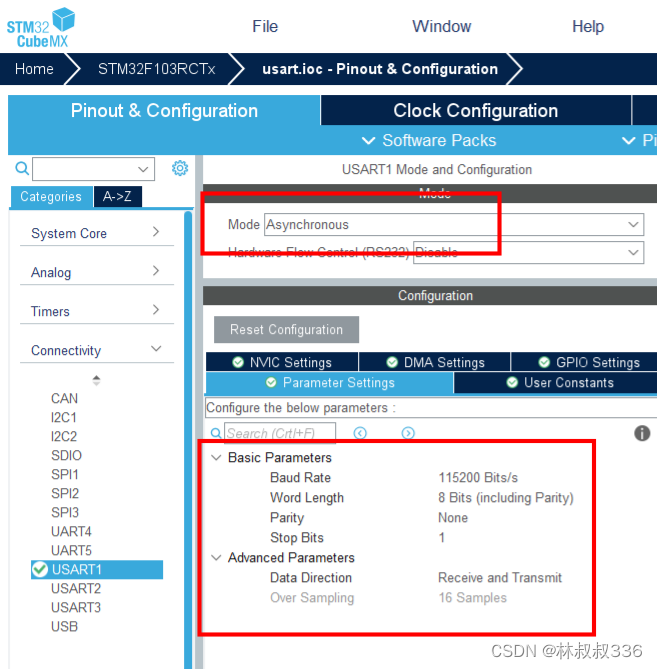Expand the Analog category

click(97, 272)
